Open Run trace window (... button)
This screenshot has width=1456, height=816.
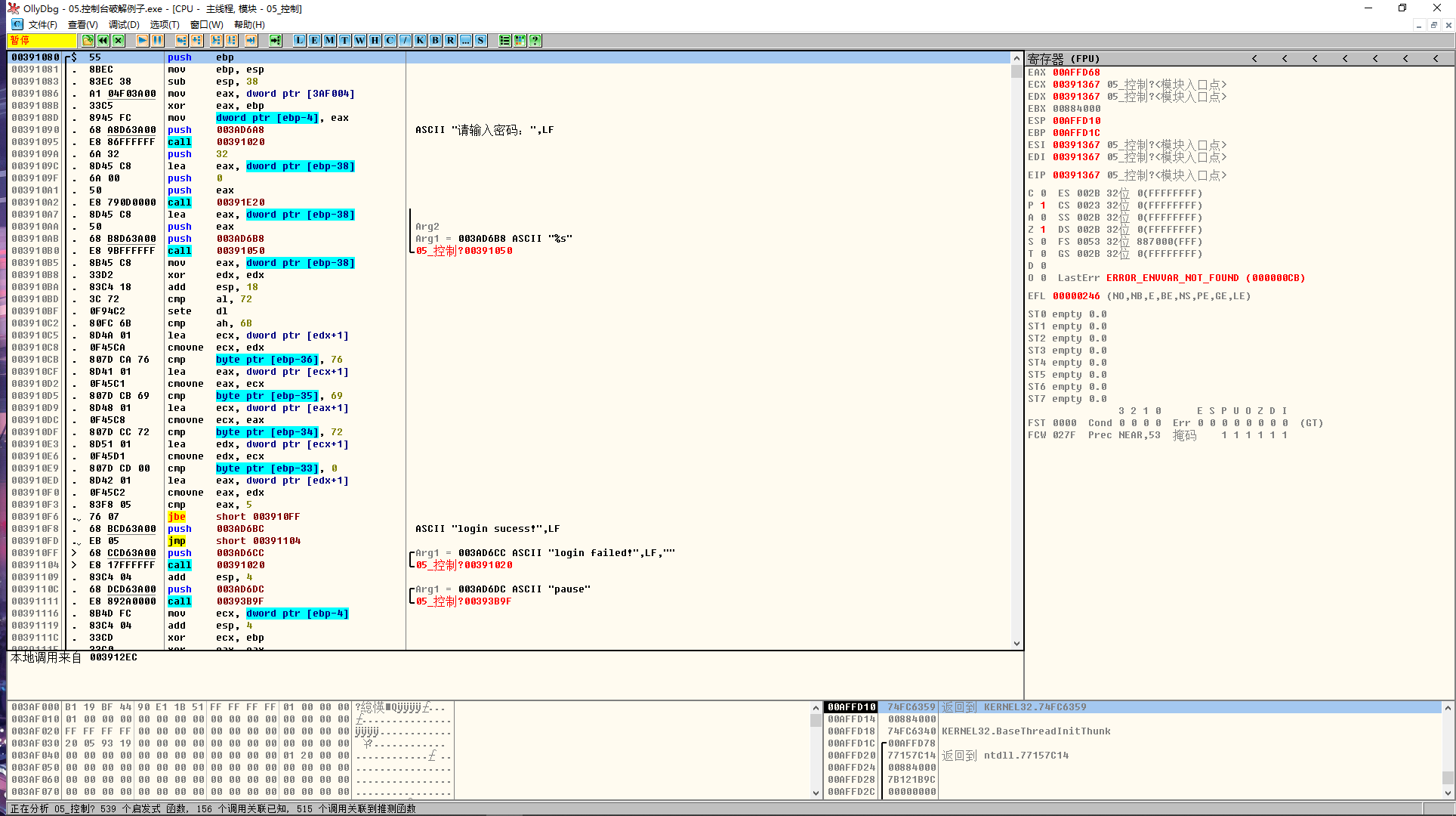coord(466,41)
